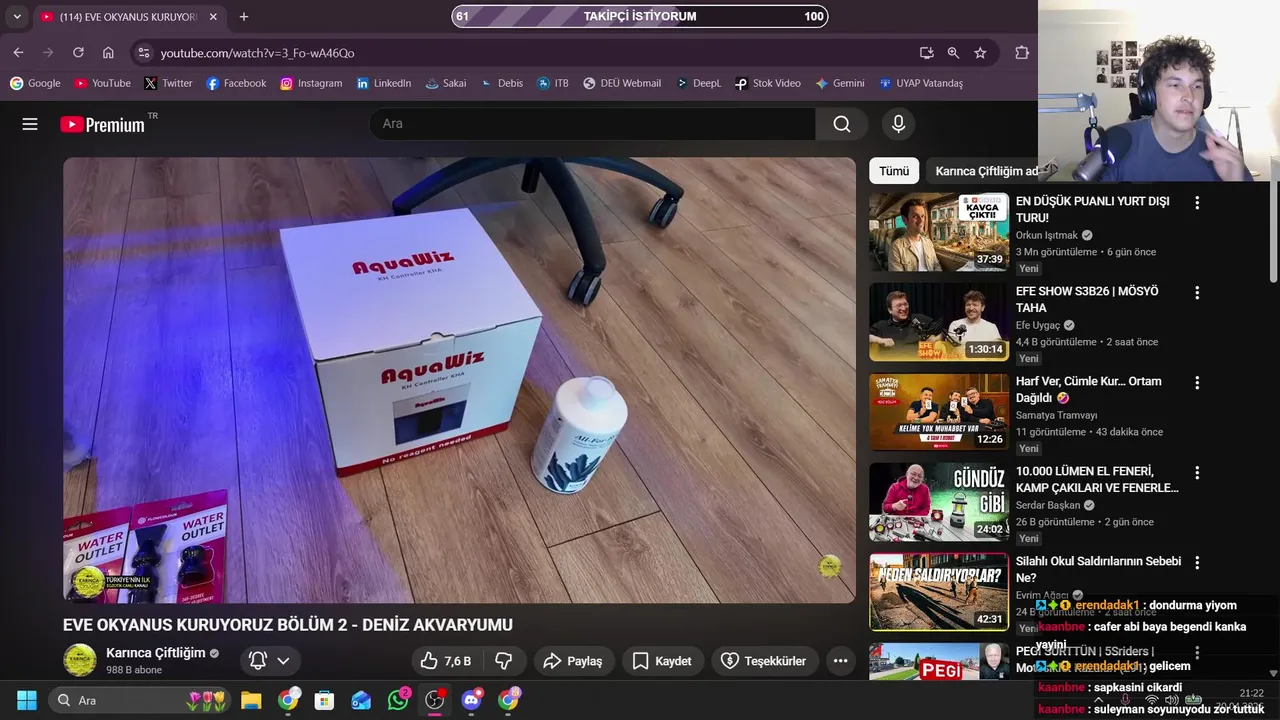Viewport: 1280px width, 720px height.
Task: Go to browser home page icon
Action: click(108, 53)
